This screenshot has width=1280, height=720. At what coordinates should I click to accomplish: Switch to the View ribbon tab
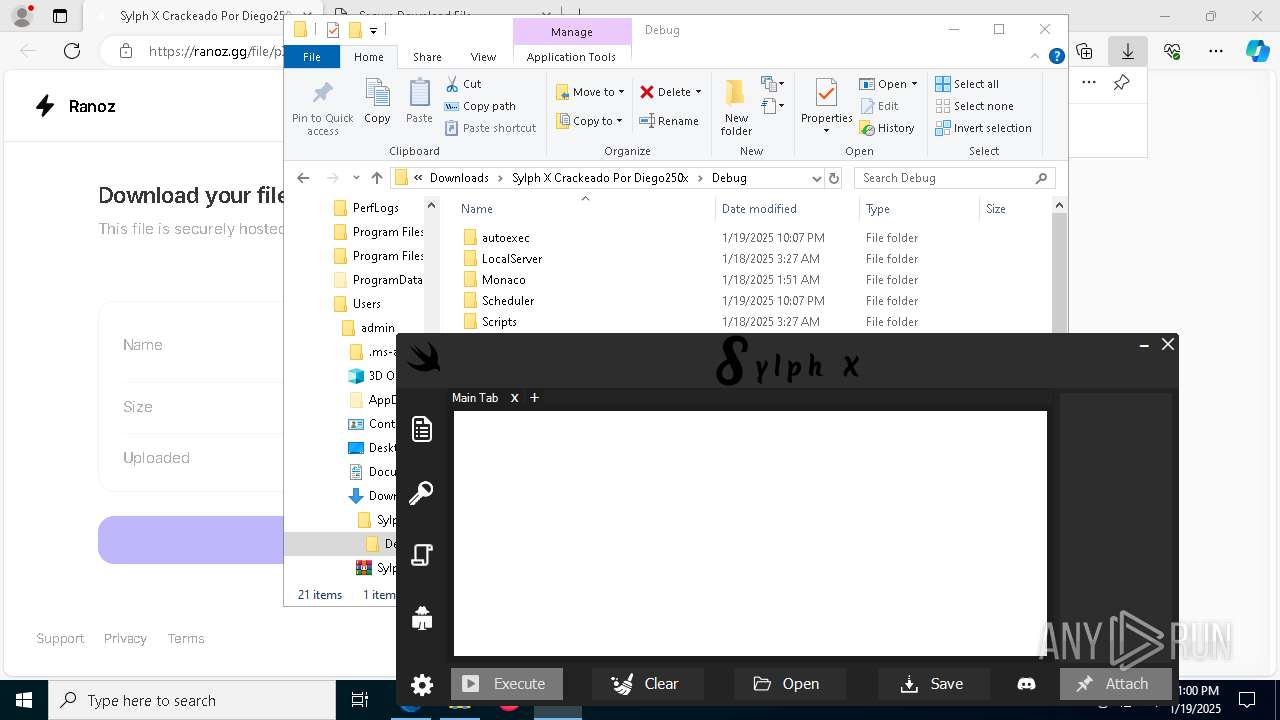coord(483,57)
